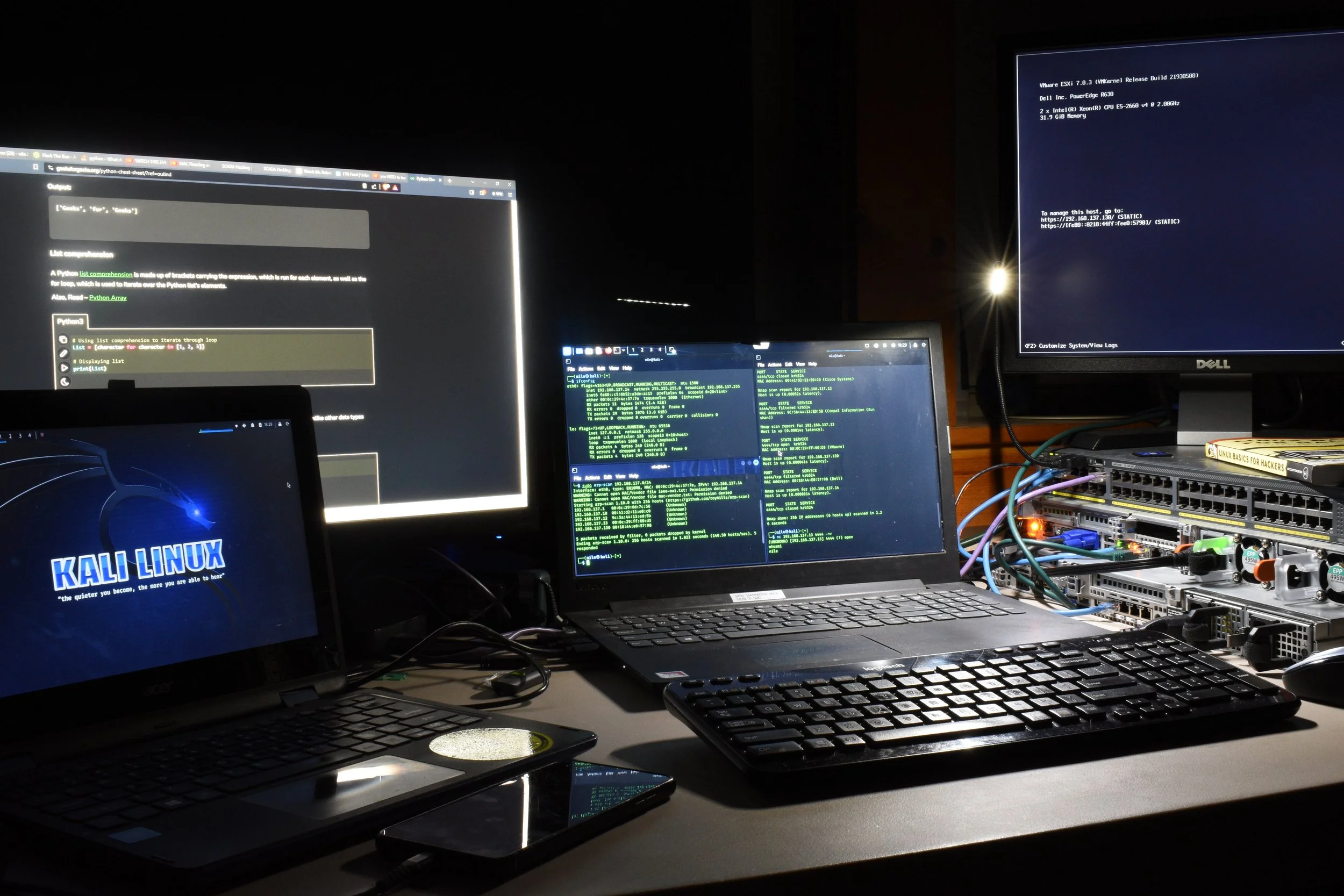Viewport: 1344px width, 896px height.
Task: Expand terminal launcher dropdown arrow in Kali panel
Action: pyautogui.click(x=624, y=350)
